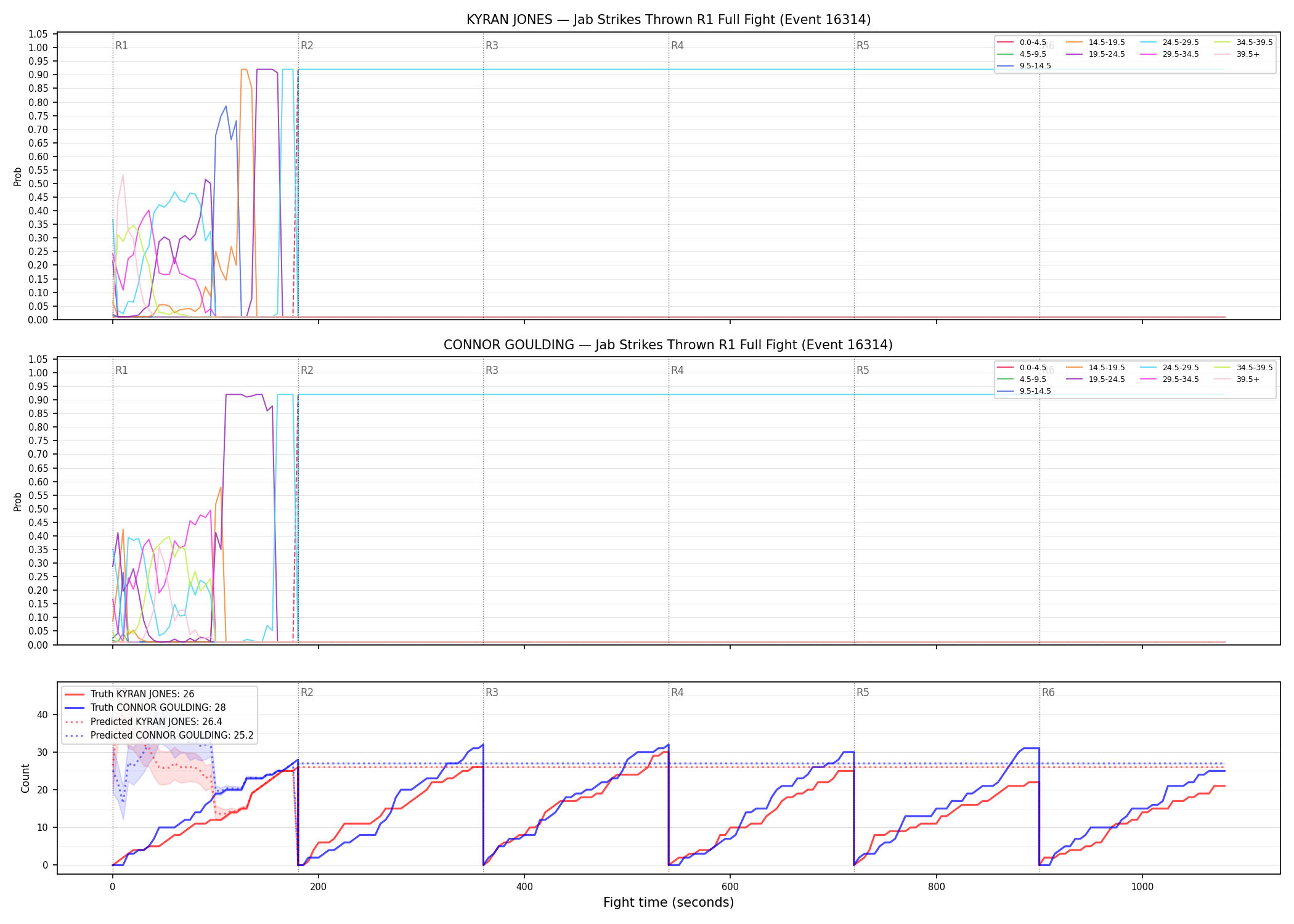The width and height of the screenshot is (1294, 924).
Task: Click the Count y-axis label
Action: coord(25,778)
